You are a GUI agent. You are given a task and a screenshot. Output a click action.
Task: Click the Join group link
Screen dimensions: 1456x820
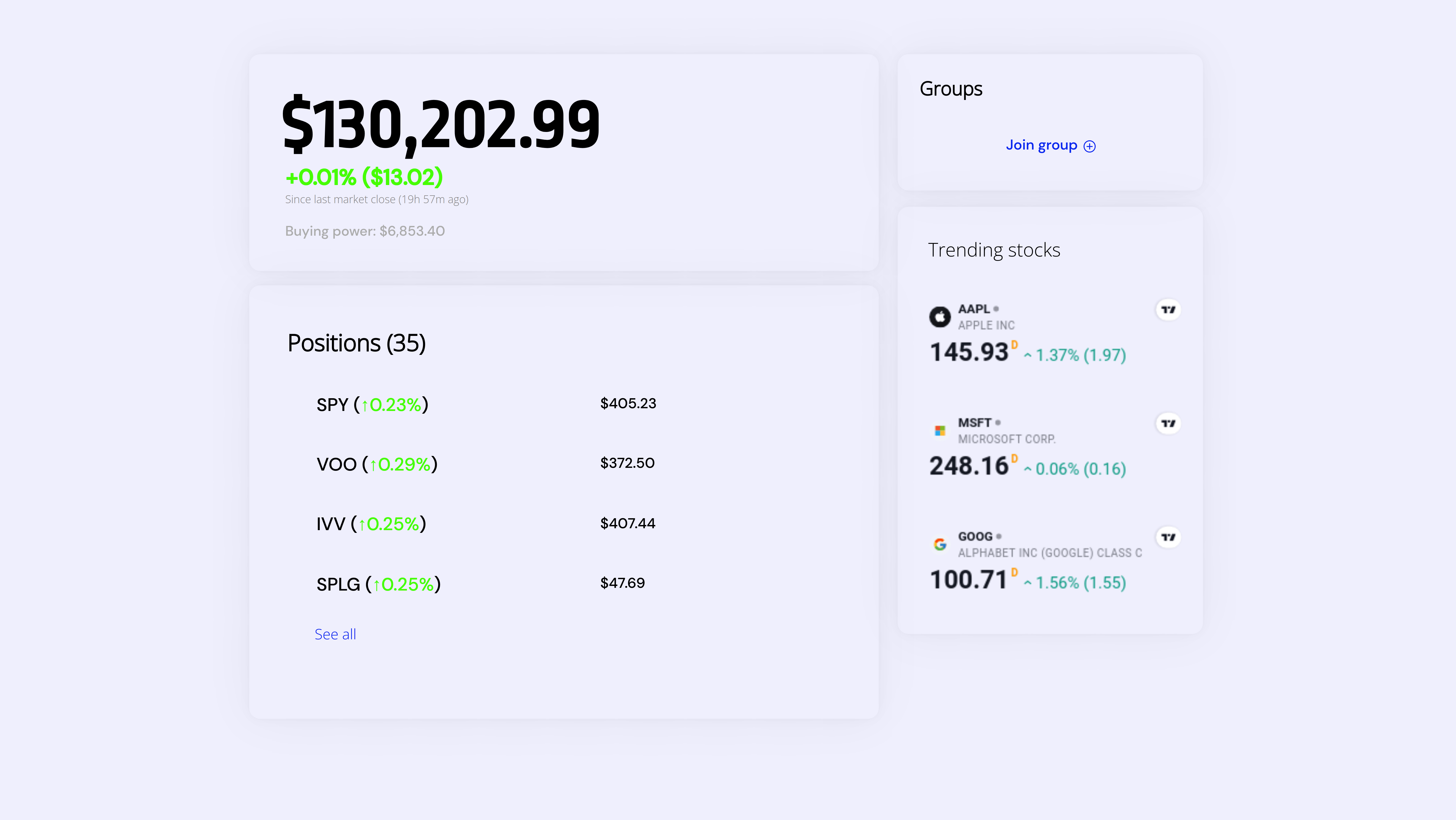1042,145
